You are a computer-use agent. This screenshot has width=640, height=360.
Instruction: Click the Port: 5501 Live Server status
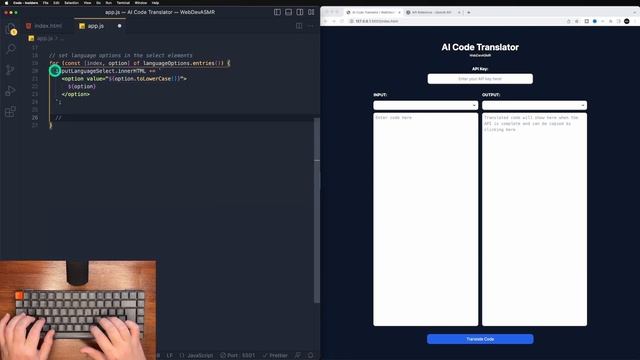[238, 356]
